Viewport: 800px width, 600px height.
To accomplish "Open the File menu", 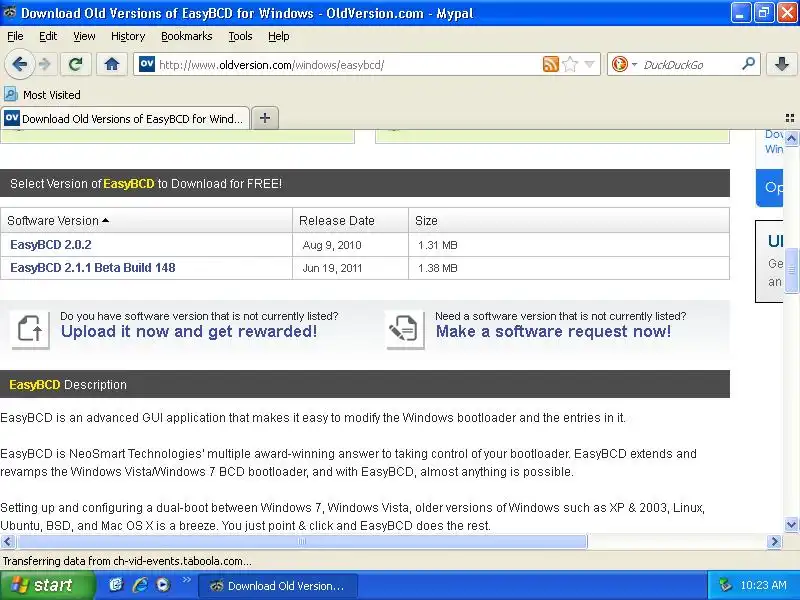I will click(15, 36).
